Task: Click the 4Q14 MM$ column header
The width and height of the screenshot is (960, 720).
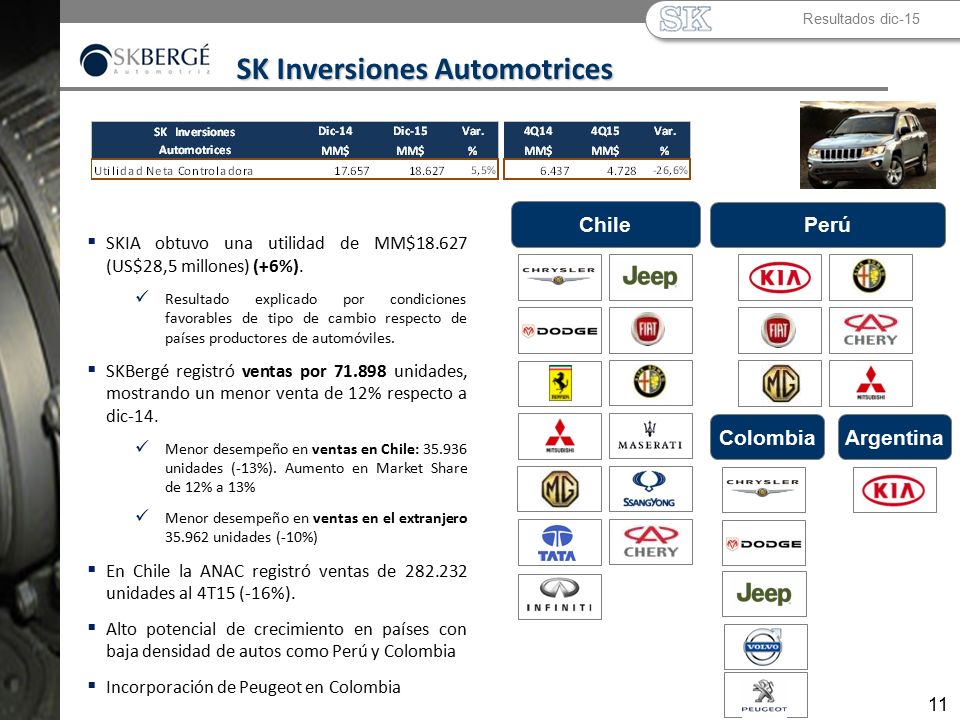Action: (x=538, y=141)
